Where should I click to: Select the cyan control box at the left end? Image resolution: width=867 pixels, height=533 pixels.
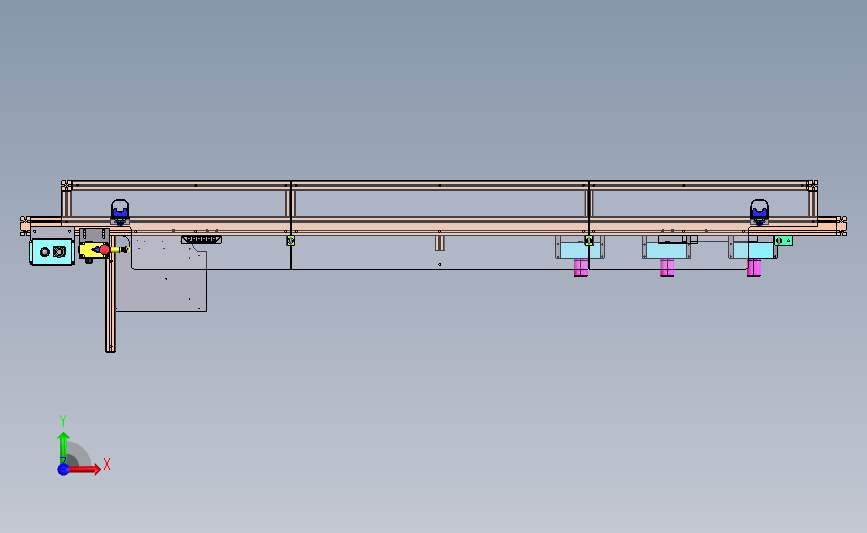tap(52, 252)
